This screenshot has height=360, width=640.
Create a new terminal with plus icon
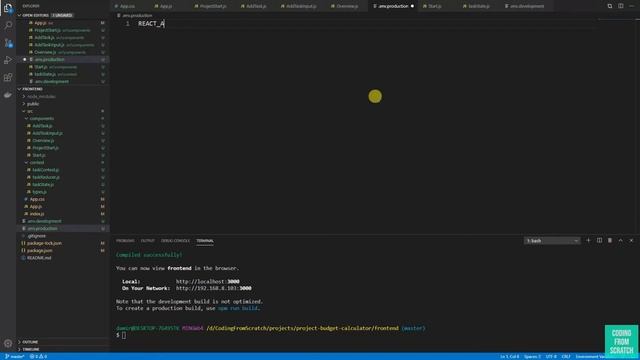tap(588, 240)
